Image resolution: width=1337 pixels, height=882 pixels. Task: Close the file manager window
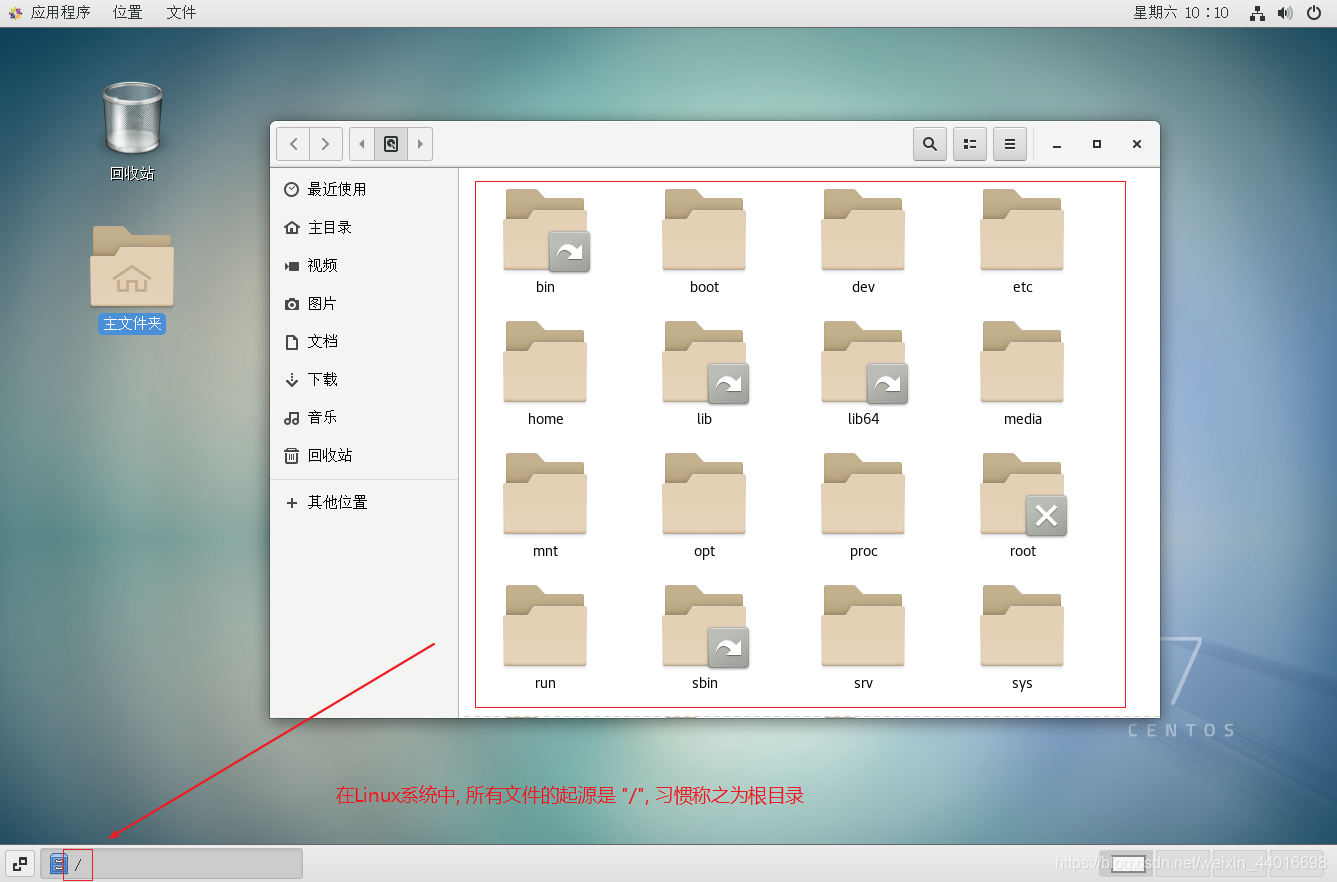point(1137,144)
